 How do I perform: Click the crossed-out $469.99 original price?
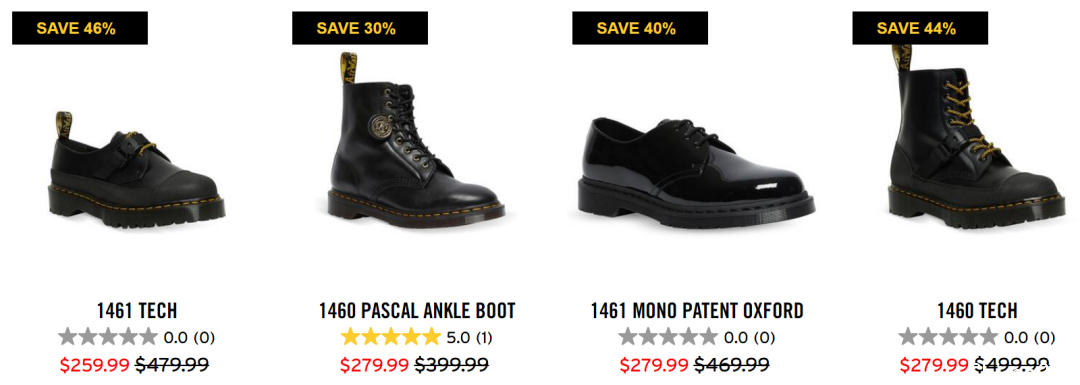[x=731, y=364]
